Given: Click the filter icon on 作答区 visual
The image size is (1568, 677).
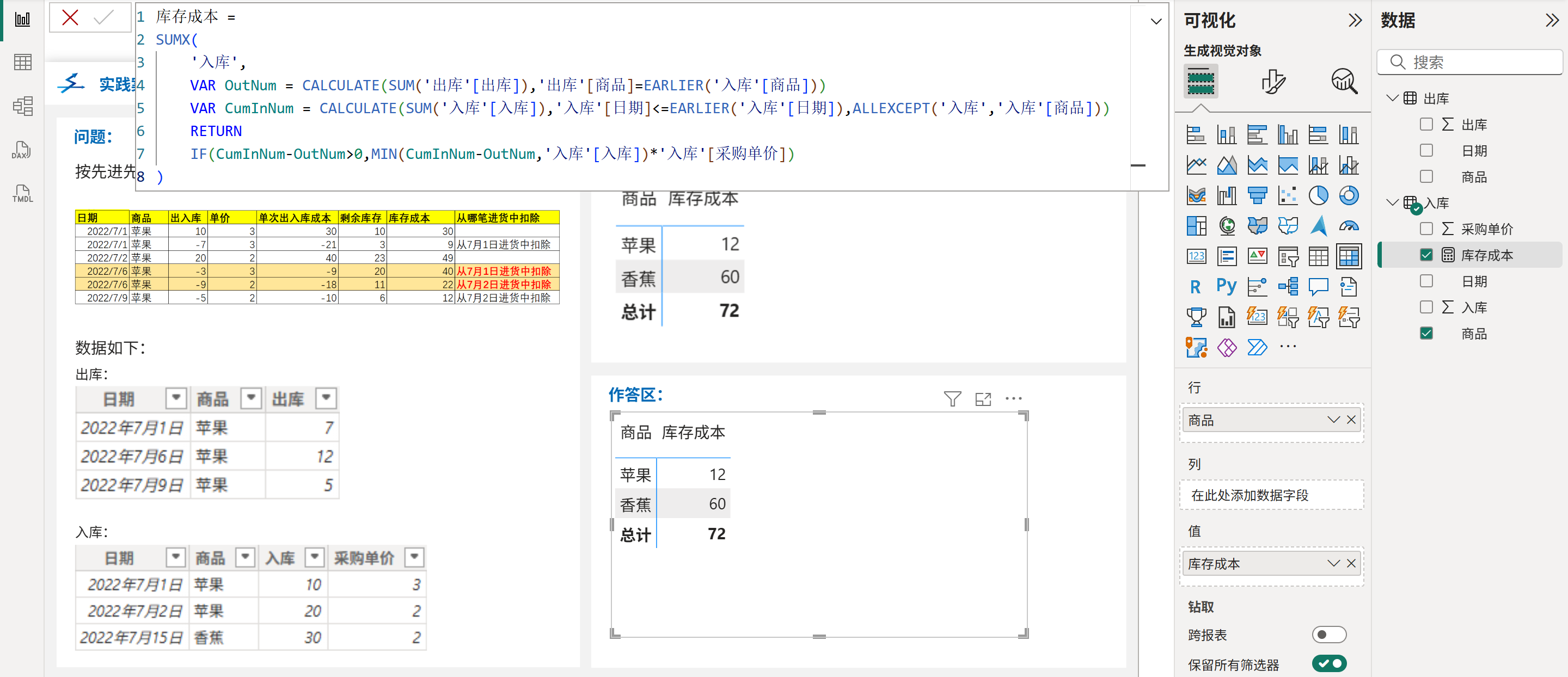Looking at the screenshot, I should coord(952,399).
